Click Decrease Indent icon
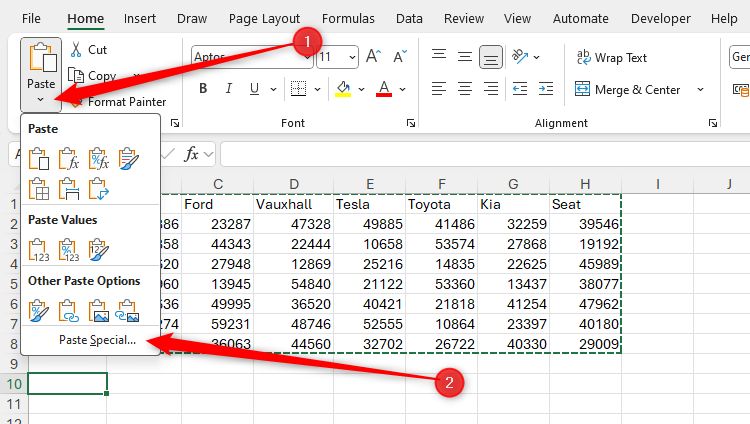This screenshot has width=750, height=424. pyautogui.click(x=520, y=89)
